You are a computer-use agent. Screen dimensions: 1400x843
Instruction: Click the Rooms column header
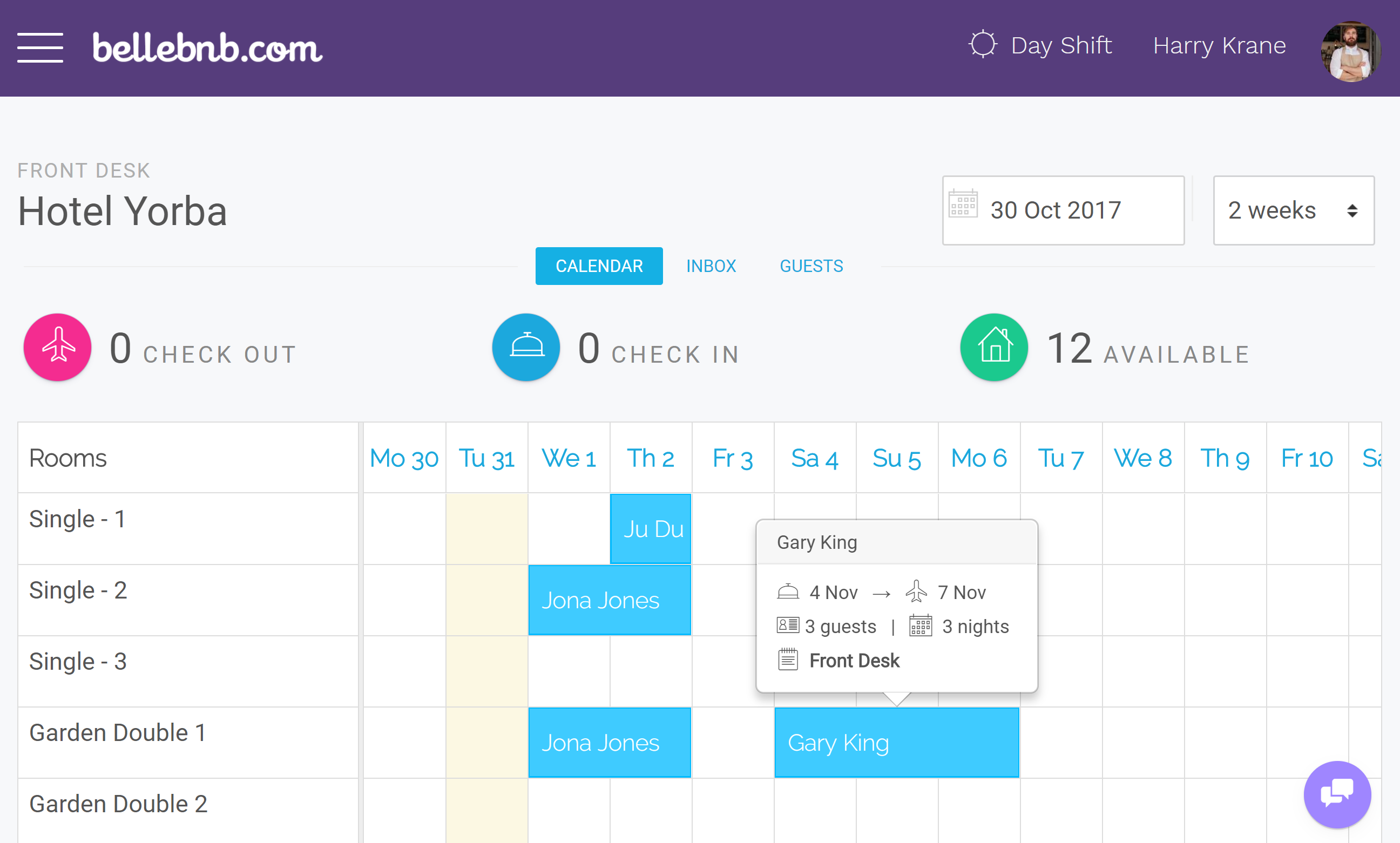pyautogui.click(x=188, y=458)
